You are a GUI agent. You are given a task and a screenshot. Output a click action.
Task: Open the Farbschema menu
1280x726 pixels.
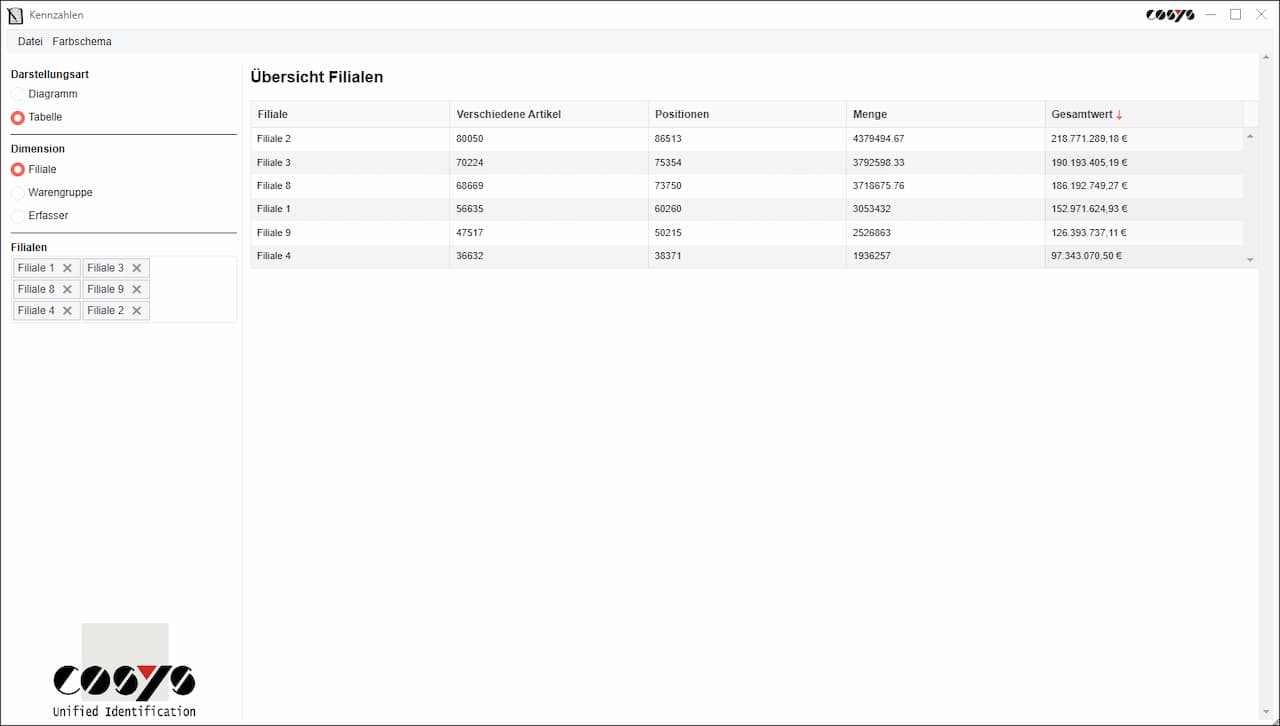coord(82,42)
